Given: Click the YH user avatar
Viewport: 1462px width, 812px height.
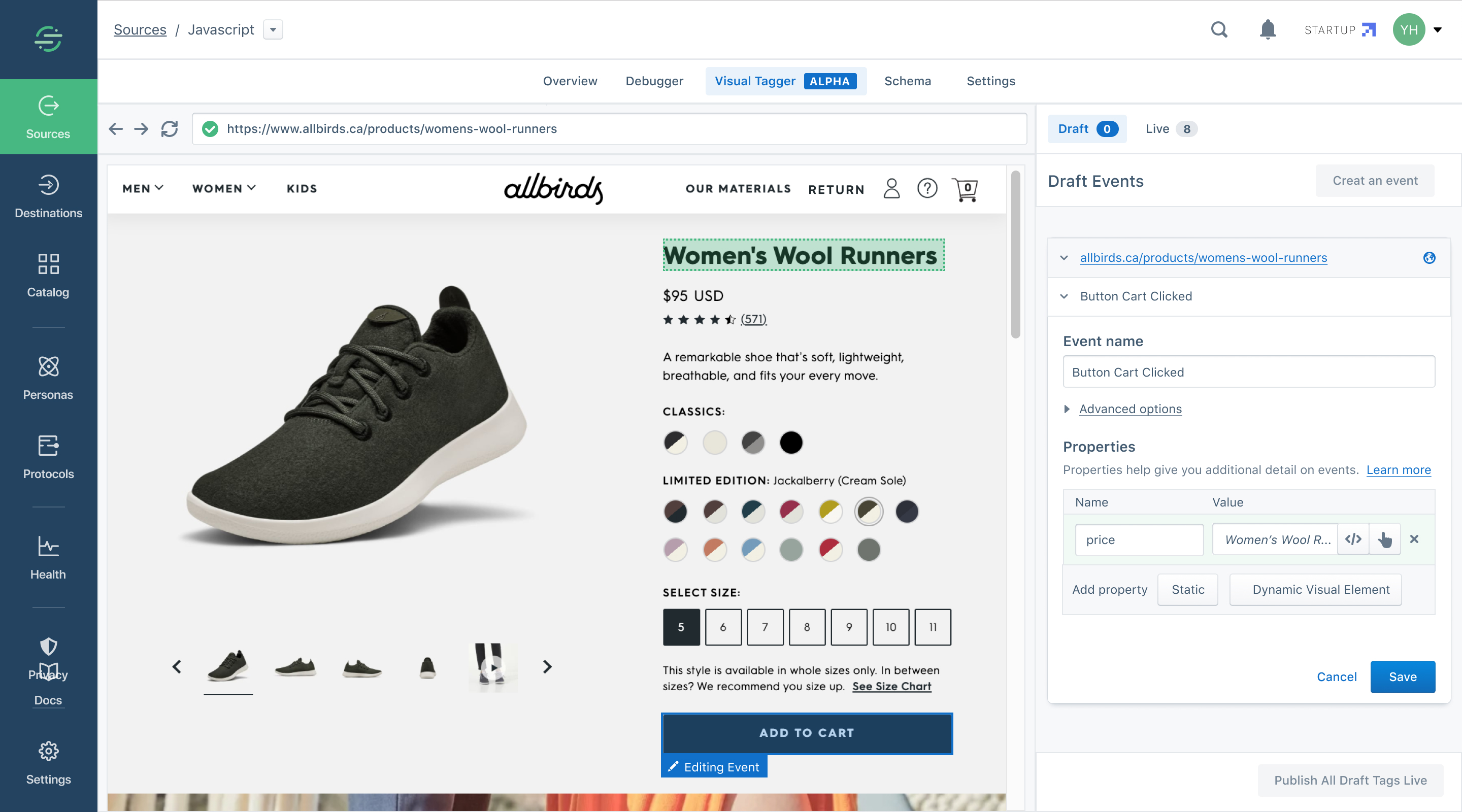Looking at the screenshot, I should [1409, 29].
